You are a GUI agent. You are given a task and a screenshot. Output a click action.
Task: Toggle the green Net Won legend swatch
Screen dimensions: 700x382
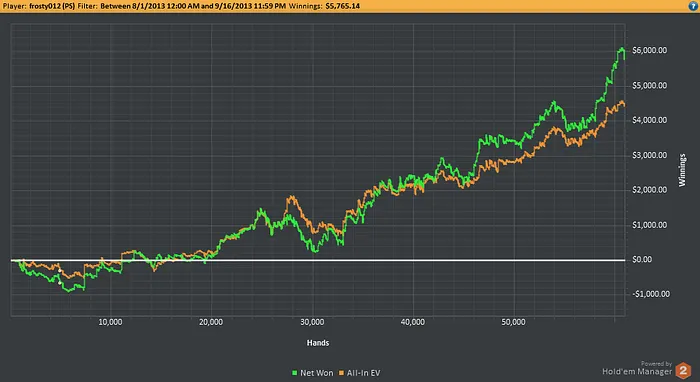click(x=294, y=373)
